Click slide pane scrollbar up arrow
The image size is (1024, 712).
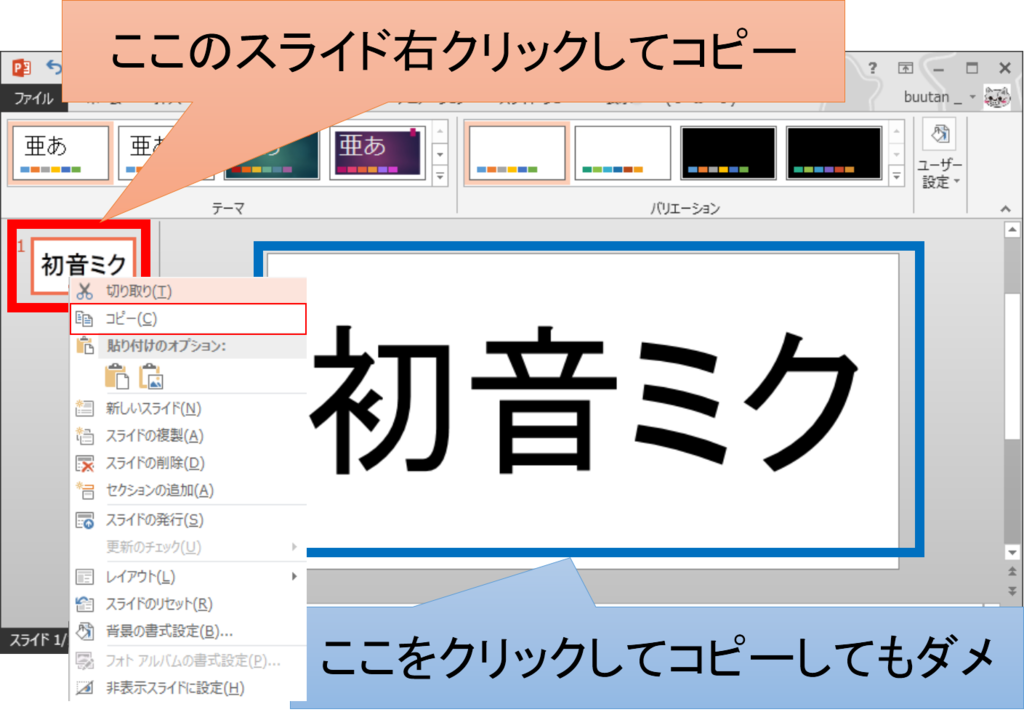1012,229
